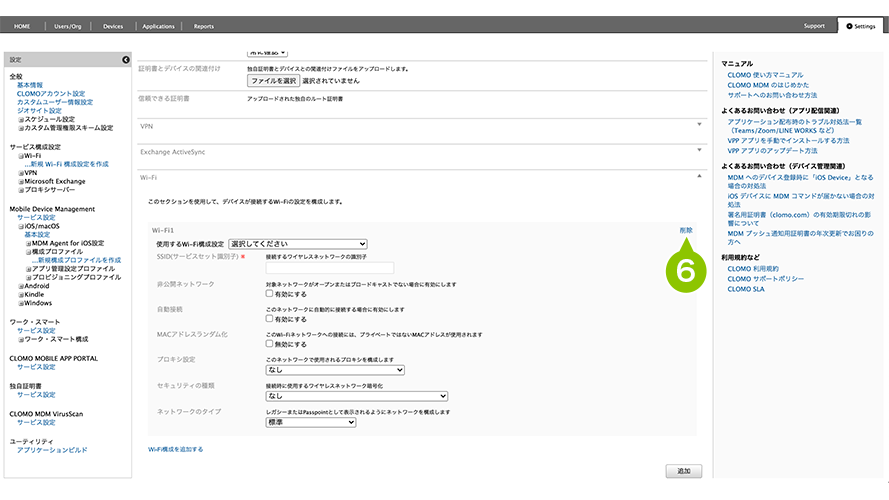Click the Wi-Fi構成を追加する link
This screenshot has width=889, height=500.
pyautogui.click(x=175, y=449)
